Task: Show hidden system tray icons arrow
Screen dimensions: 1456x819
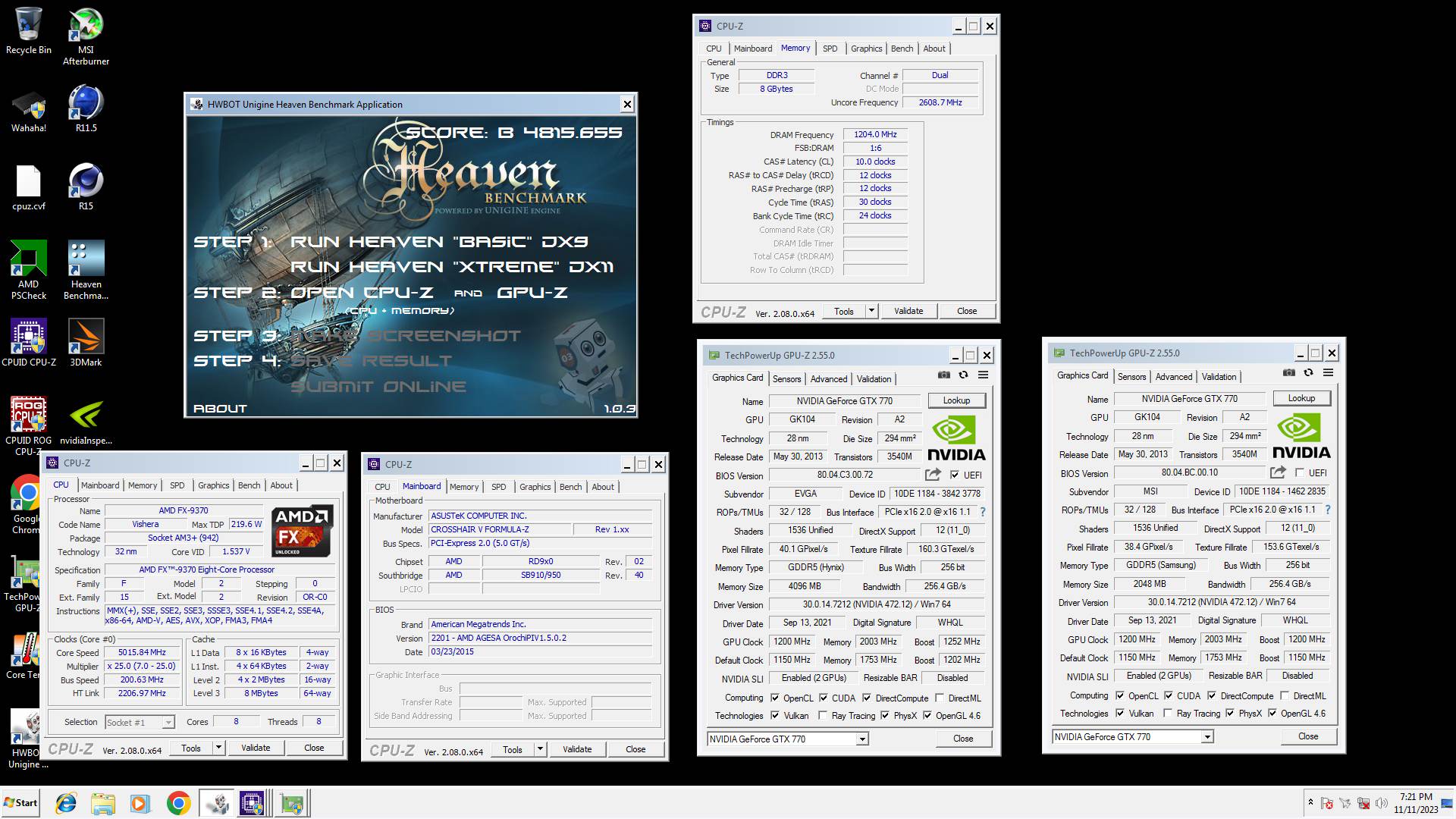Action: pos(1310,802)
